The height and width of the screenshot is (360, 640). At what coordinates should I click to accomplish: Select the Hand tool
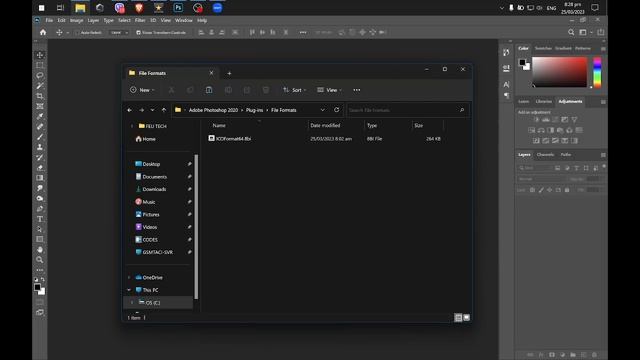tap(40, 249)
